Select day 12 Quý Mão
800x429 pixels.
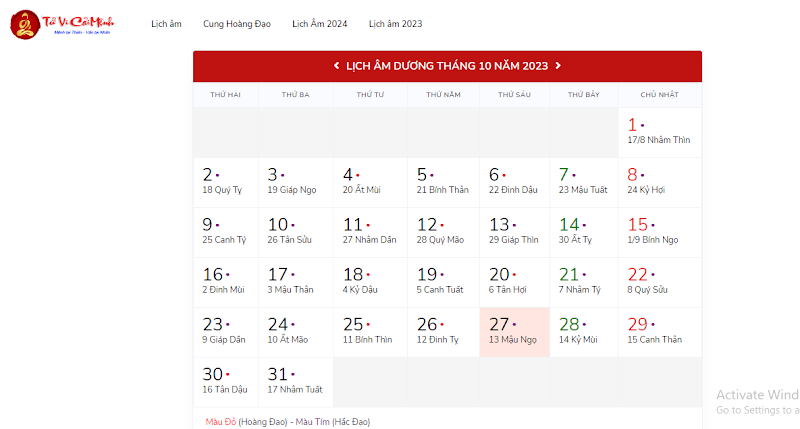coord(443,232)
